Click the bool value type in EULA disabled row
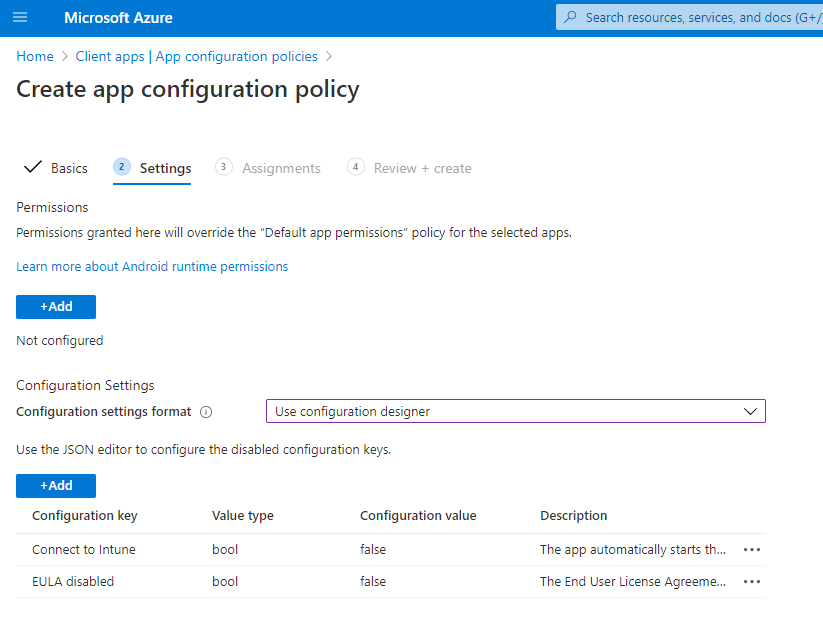This screenshot has width=823, height=619. pyautogui.click(x=225, y=582)
